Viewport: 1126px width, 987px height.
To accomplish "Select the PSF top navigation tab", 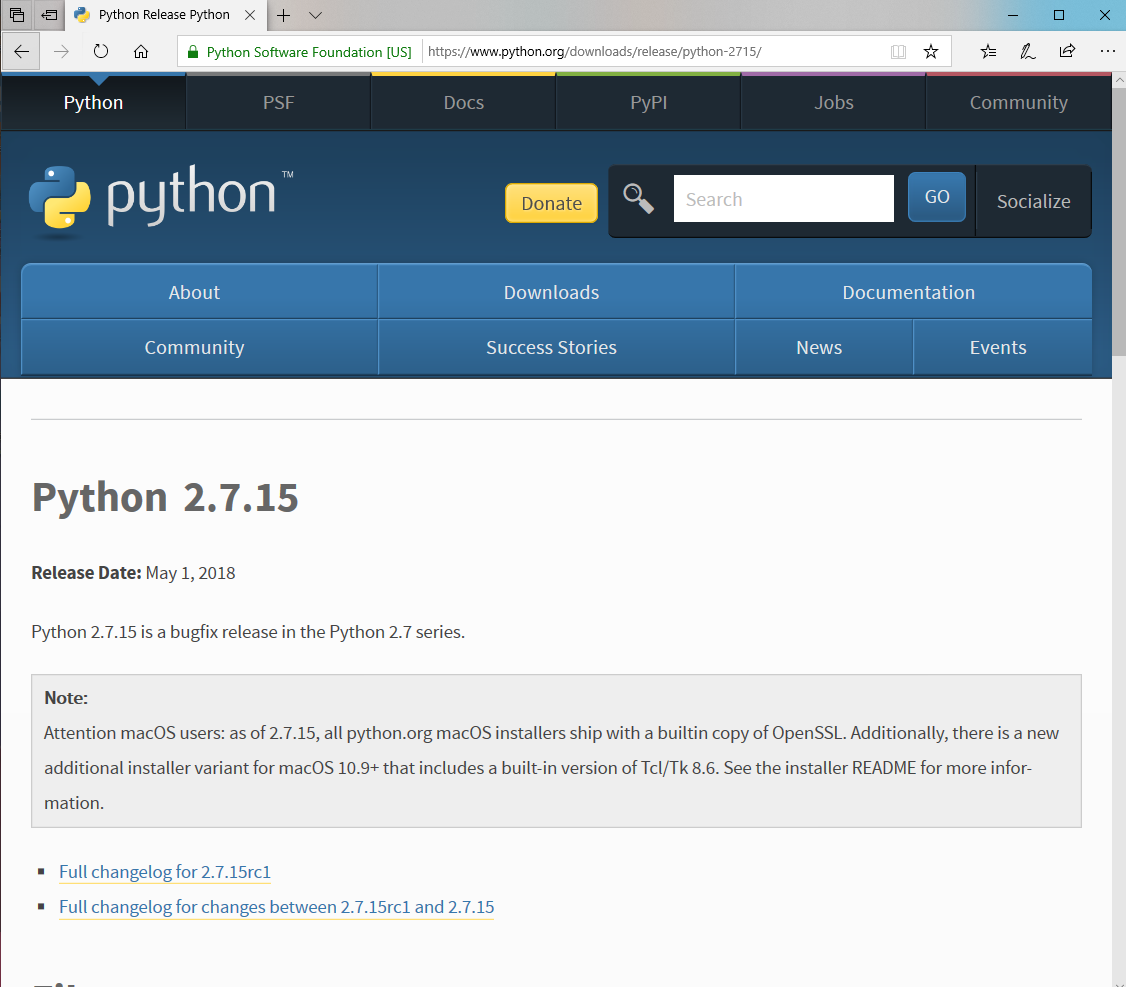I will click(279, 103).
